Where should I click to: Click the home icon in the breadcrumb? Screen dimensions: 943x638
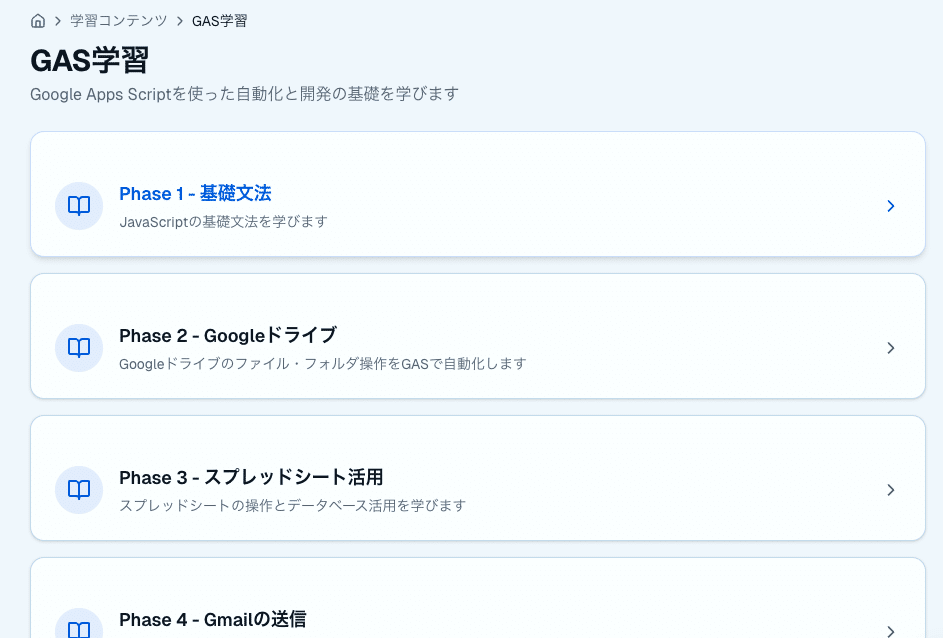coord(37,20)
